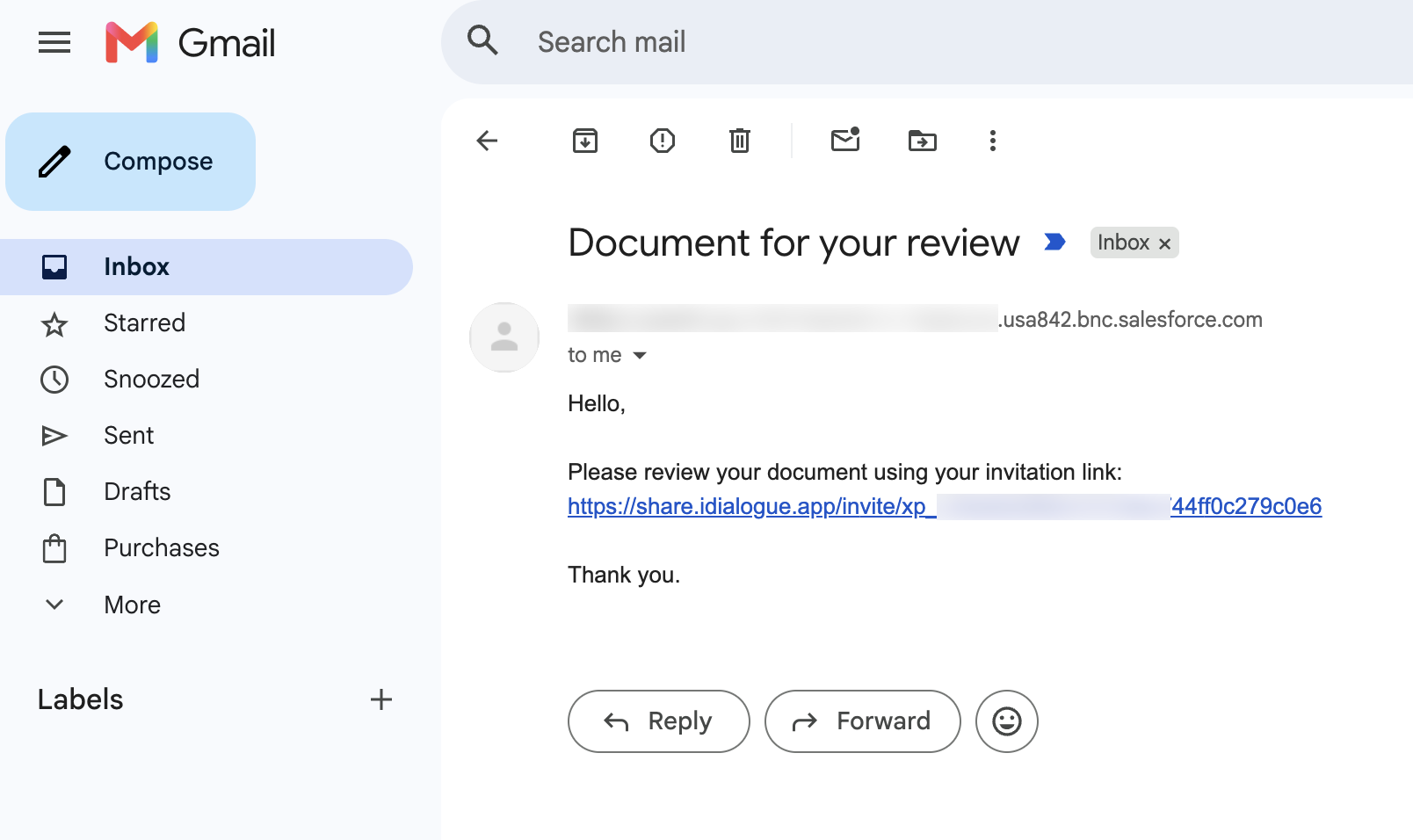Toggle the importance marker beside the subject

coord(1054,242)
